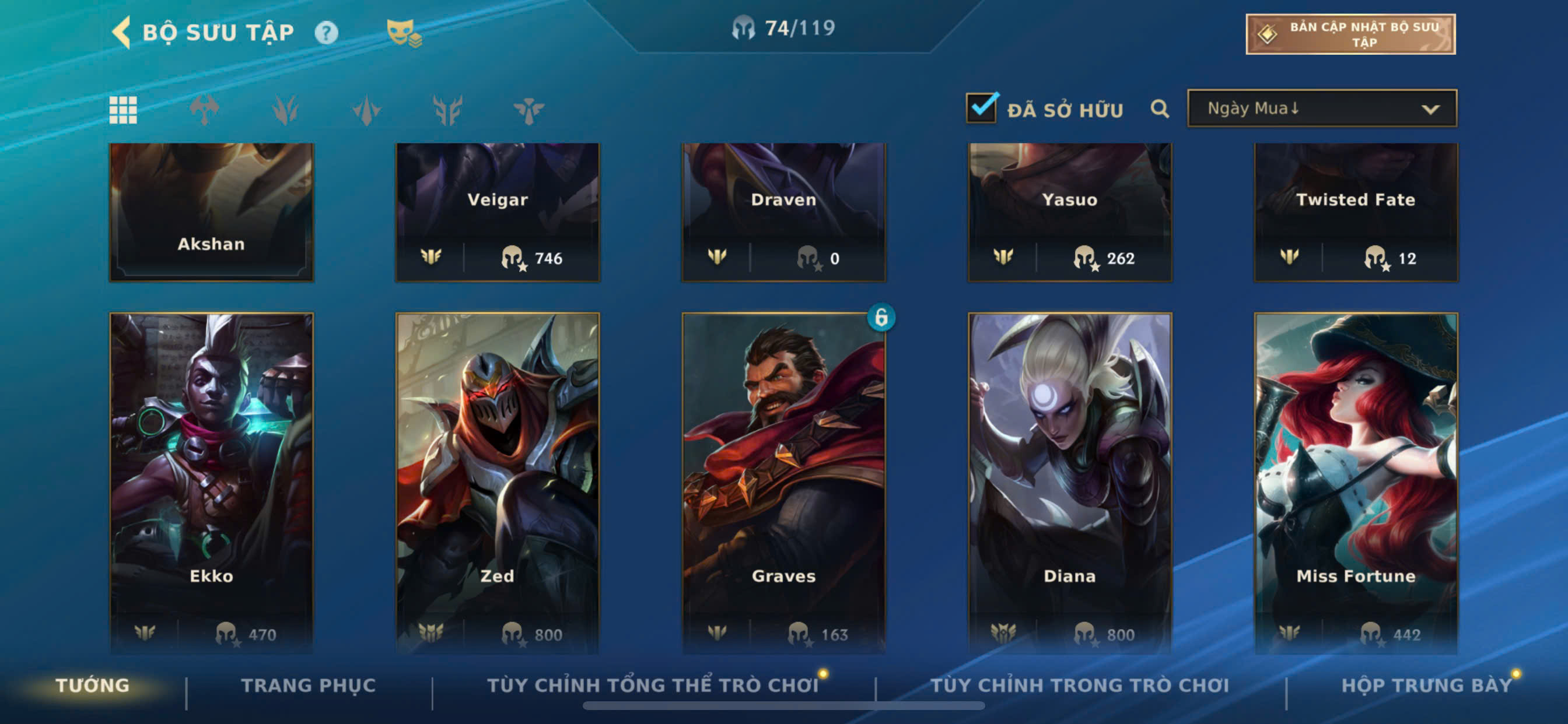Open the search magnifier icon
The height and width of the screenshot is (724, 1568).
point(1160,109)
